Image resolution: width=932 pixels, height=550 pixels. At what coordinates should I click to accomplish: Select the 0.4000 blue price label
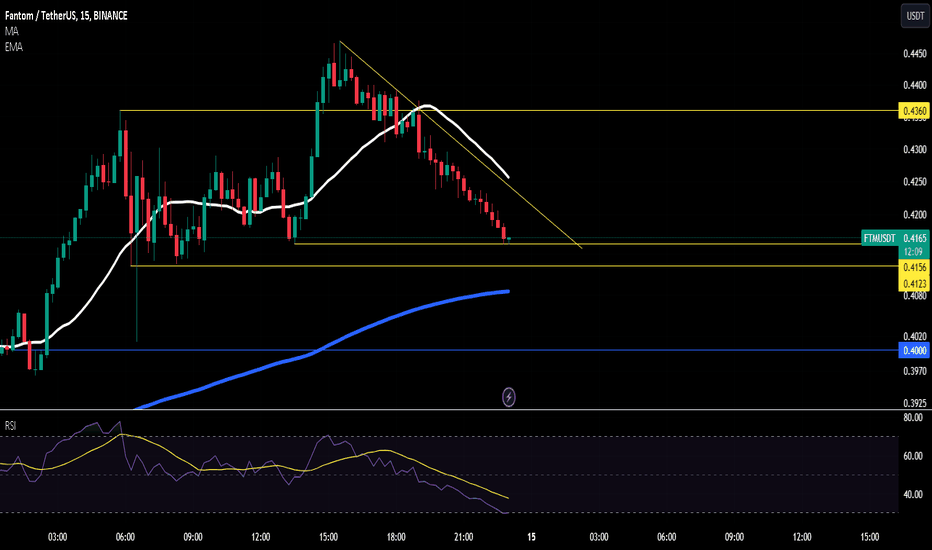(914, 350)
